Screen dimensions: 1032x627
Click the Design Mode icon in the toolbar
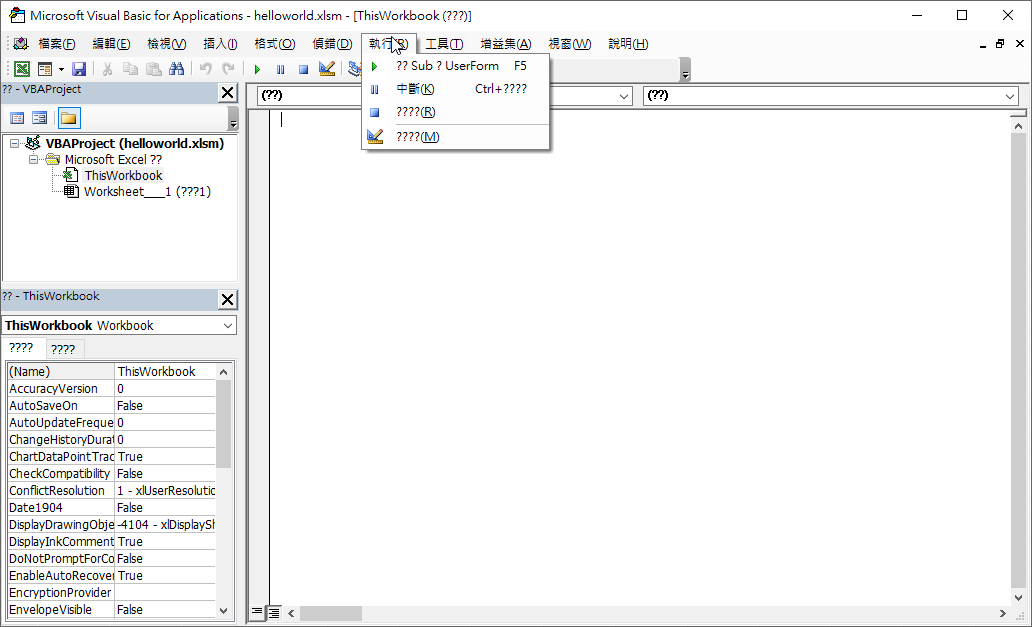coord(327,69)
